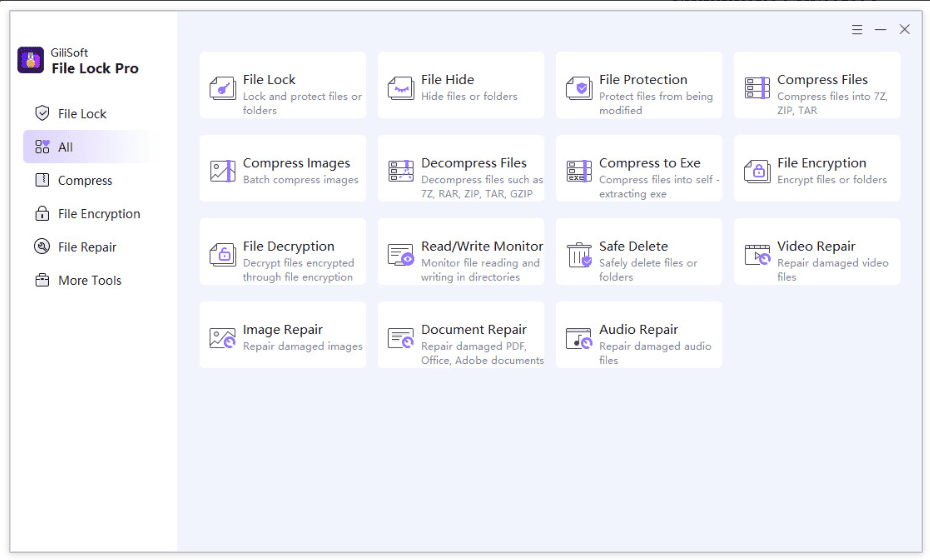
Task: Click the Compress to Exe title
Action: point(649,163)
